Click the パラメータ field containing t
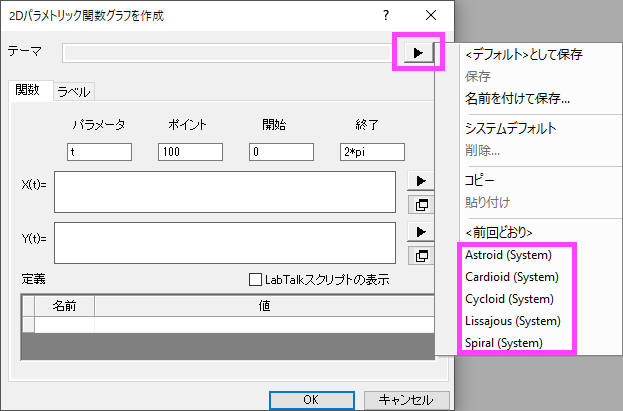 (99, 152)
